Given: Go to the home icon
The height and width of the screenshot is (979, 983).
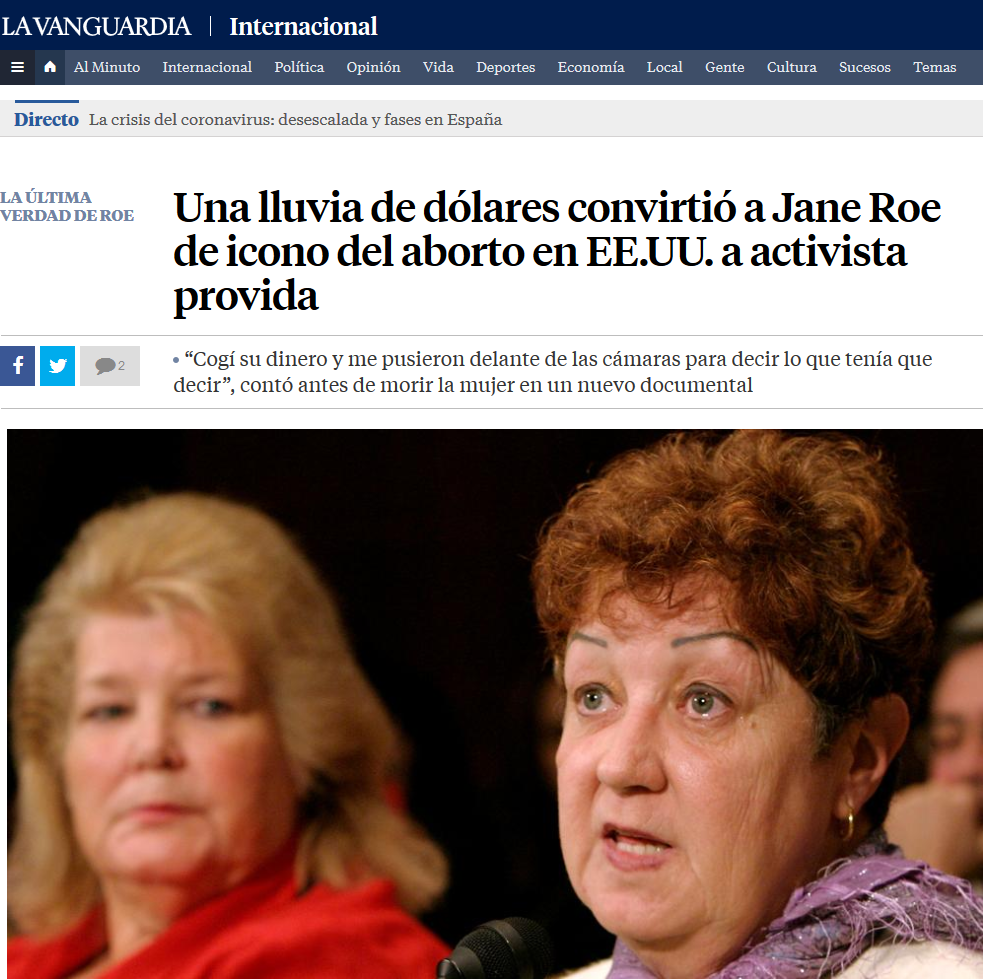Looking at the screenshot, I should pos(50,67).
